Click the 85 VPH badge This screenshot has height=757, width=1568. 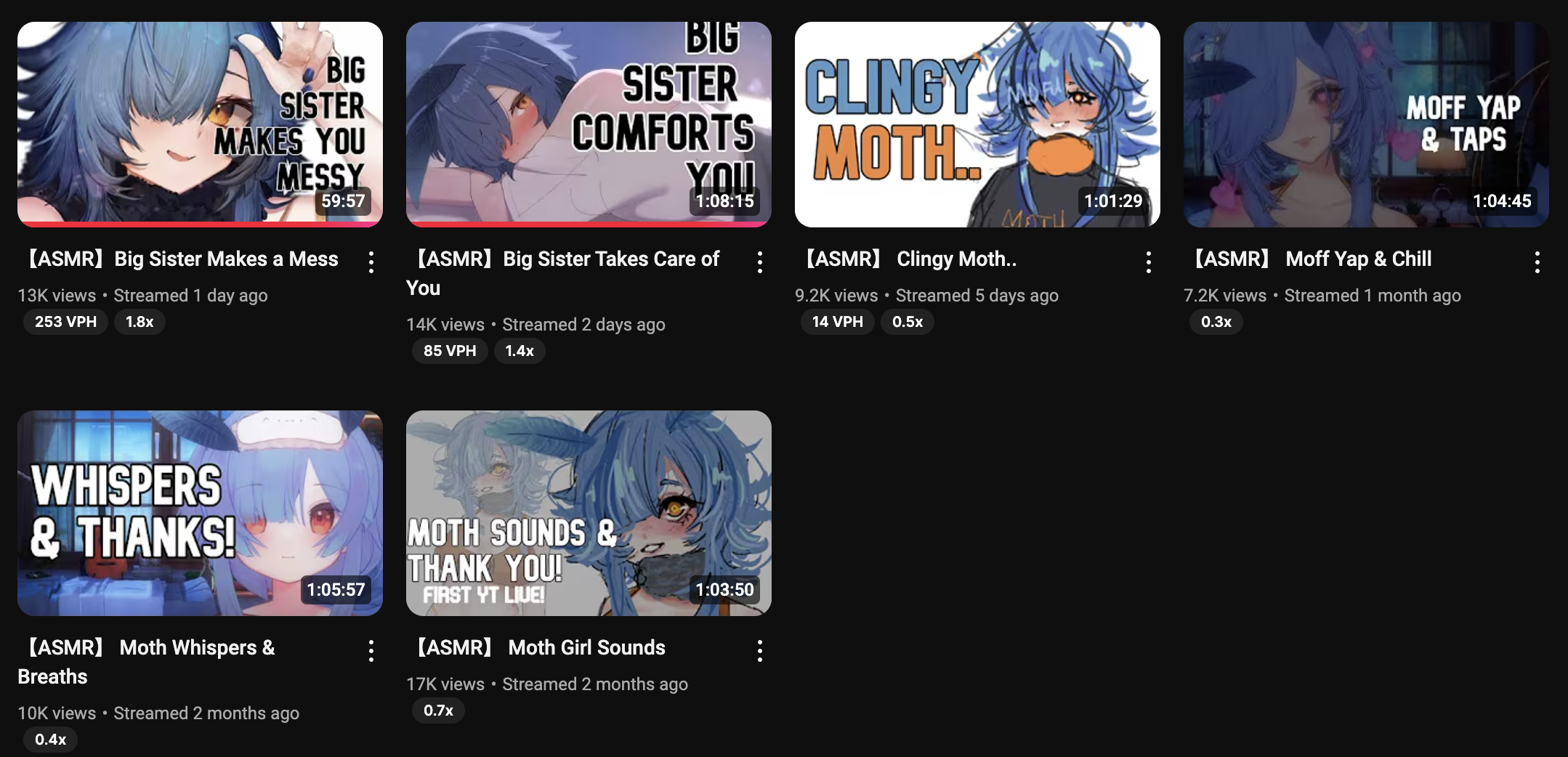[x=450, y=351]
